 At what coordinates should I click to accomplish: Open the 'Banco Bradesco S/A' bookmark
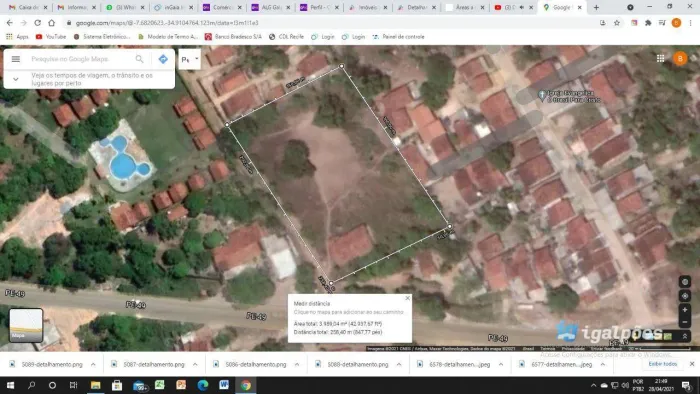tap(233, 37)
